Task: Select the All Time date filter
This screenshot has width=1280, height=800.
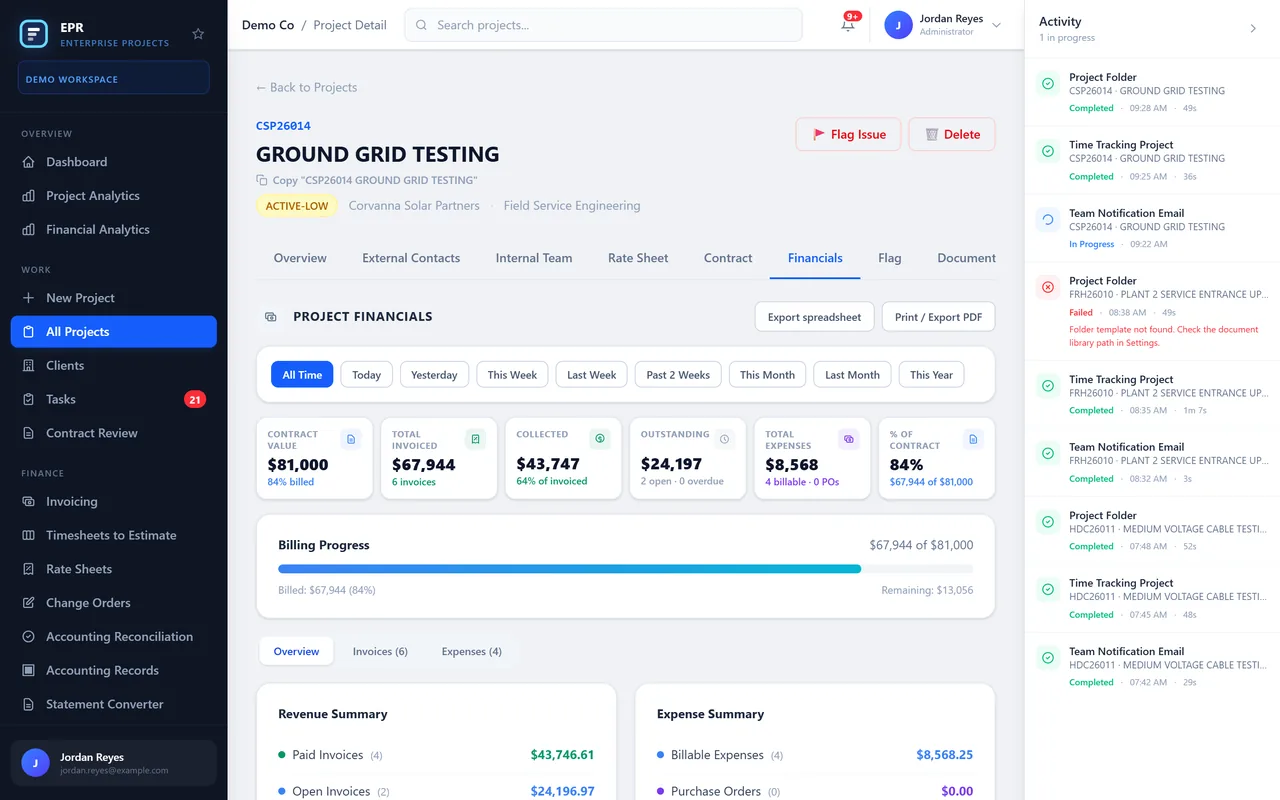Action: tap(302, 375)
